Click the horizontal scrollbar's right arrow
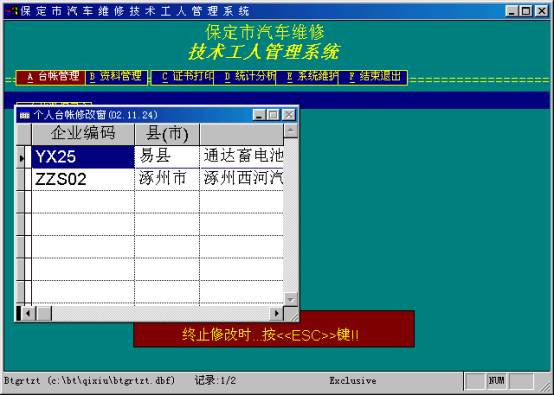 (x=276, y=313)
